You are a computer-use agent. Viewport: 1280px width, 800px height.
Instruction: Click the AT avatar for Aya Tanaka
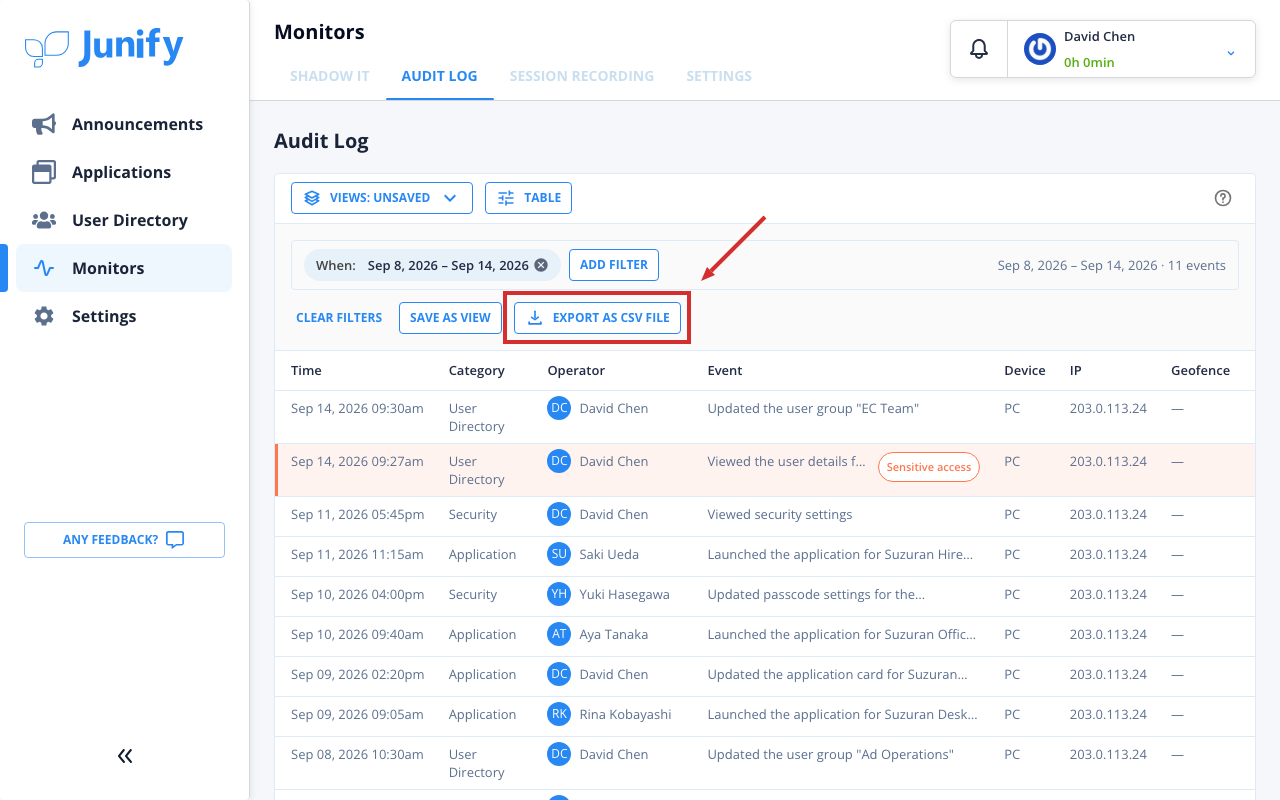click(x=559, y=634)
